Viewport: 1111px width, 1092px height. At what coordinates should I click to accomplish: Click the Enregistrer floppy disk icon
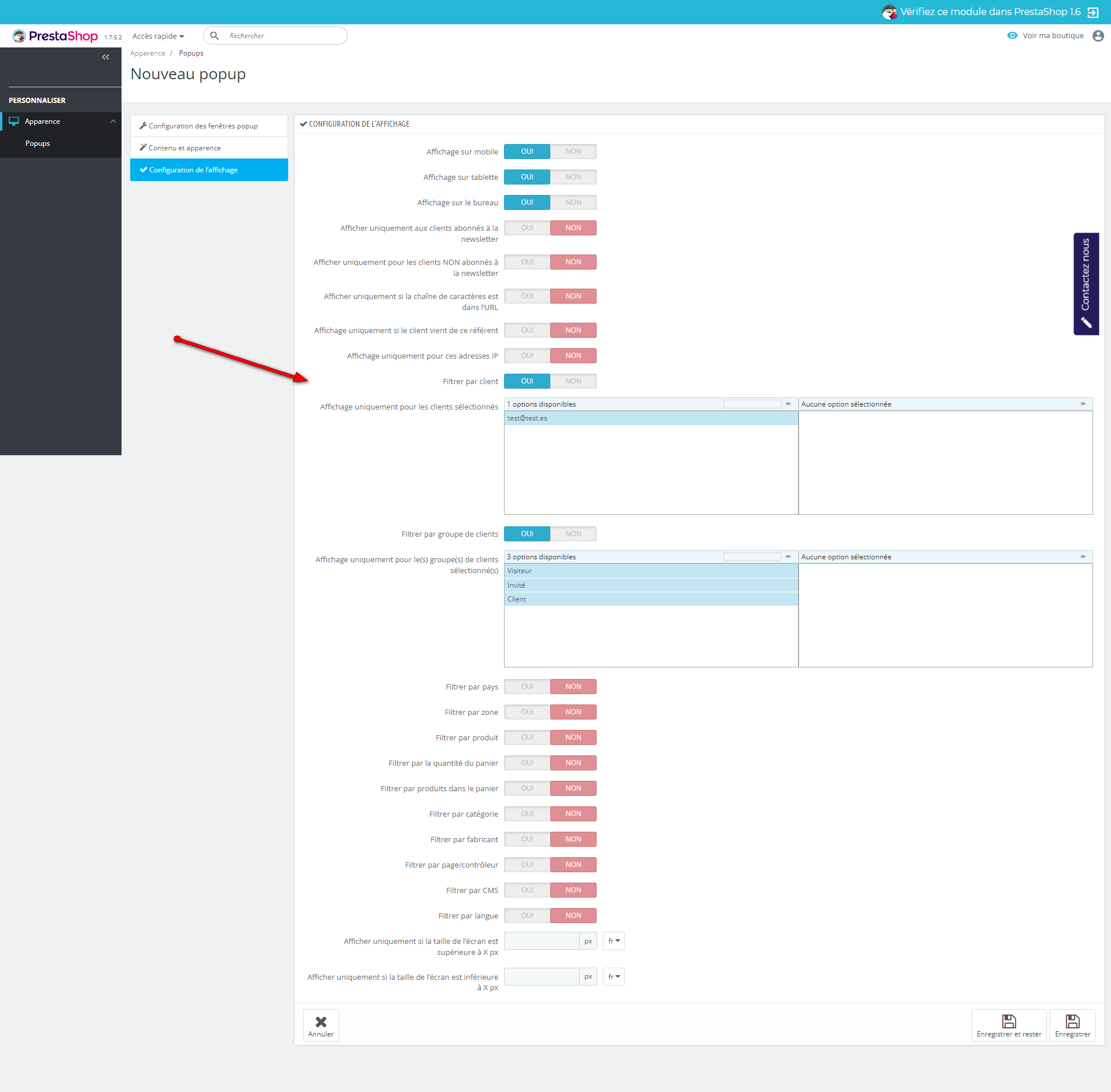pos(1072,1021)
